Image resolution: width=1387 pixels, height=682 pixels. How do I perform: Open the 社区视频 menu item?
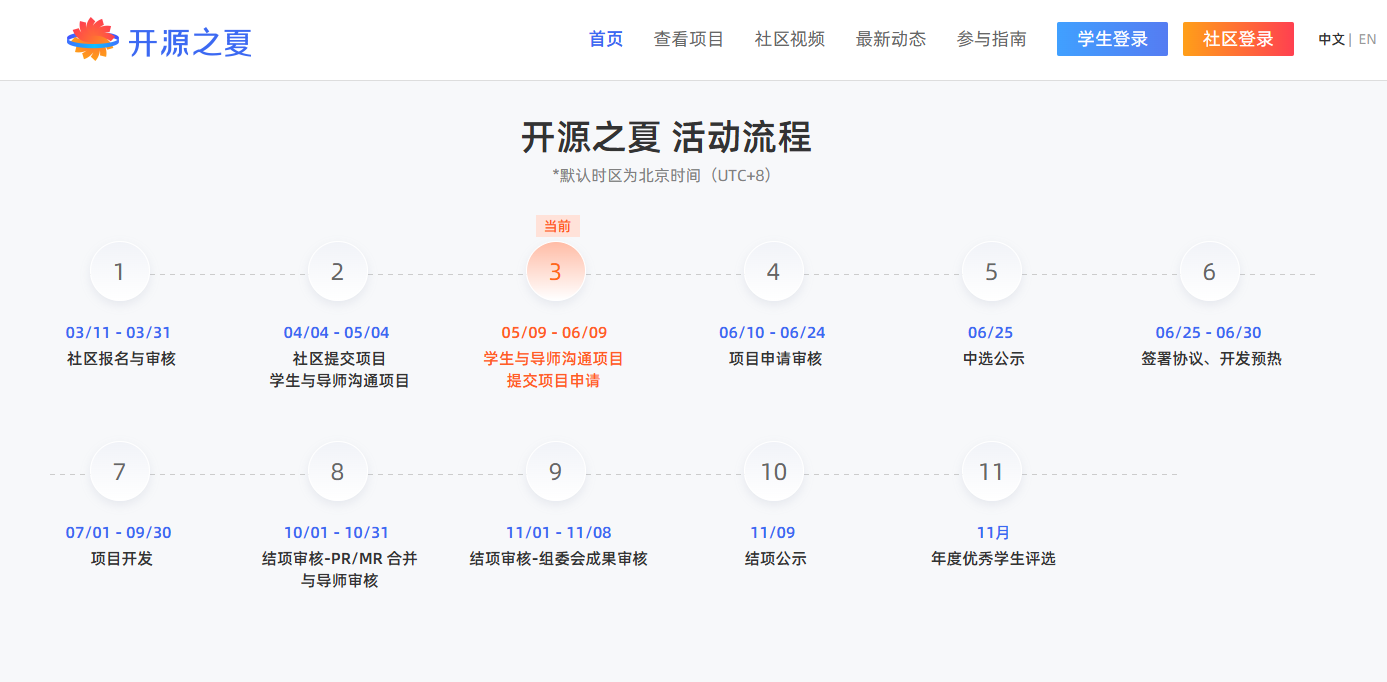point(790,39)
